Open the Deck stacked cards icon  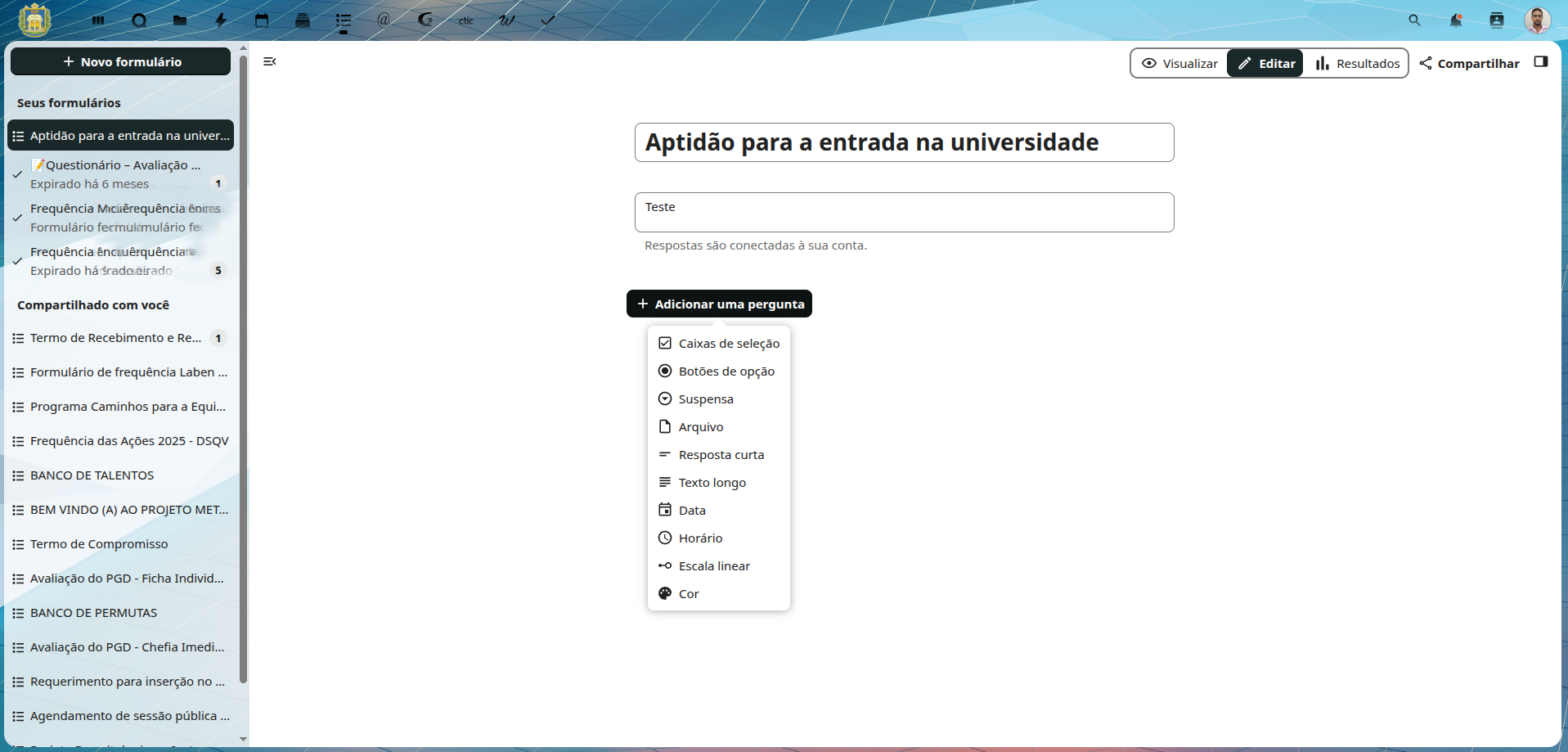pos(303,20)
